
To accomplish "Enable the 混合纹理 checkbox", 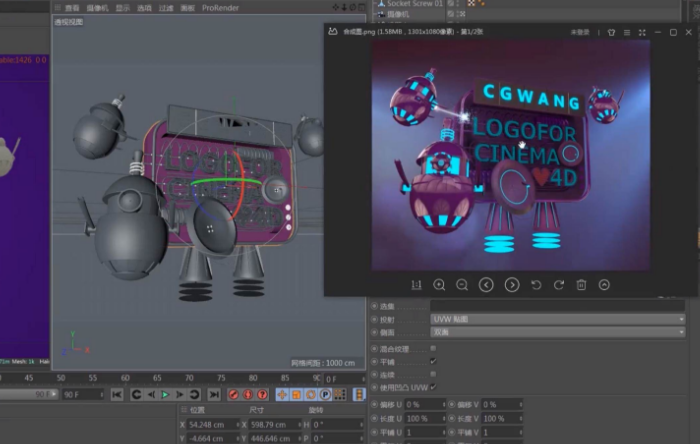I will [x=433, y=347].
